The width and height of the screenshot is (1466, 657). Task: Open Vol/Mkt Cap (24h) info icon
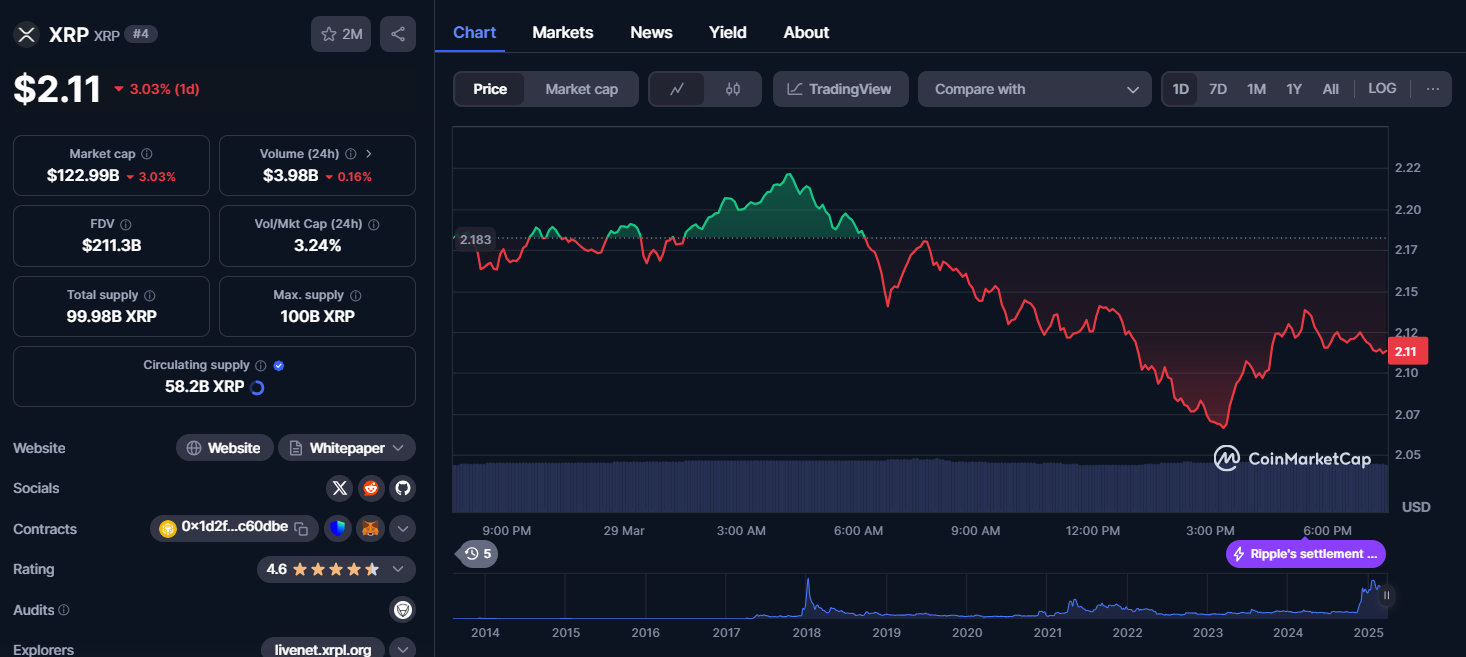(x=373, y=225)
